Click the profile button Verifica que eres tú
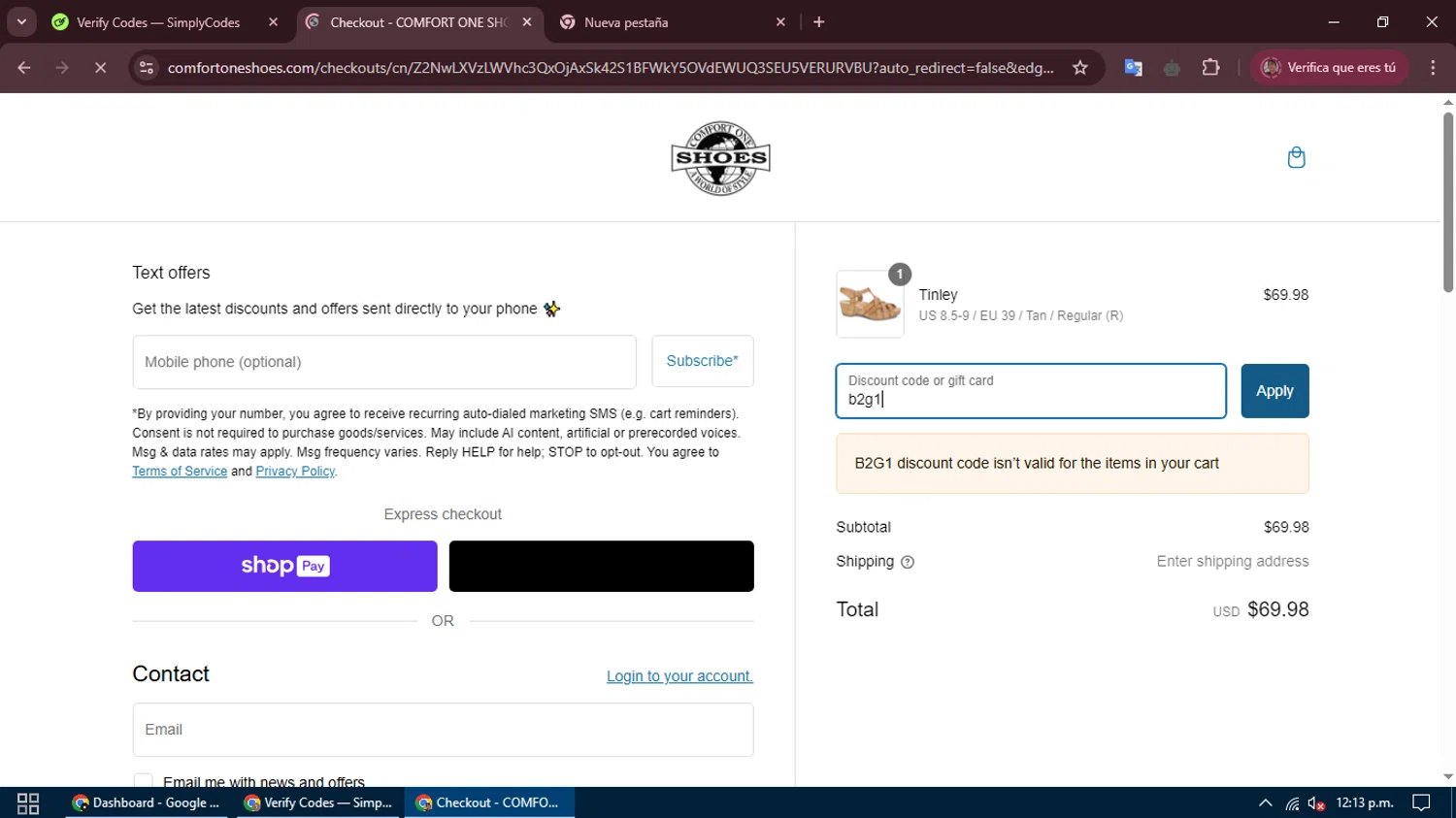The height and width of the screenshot is (818, 1456). [x=1329, y=68]
